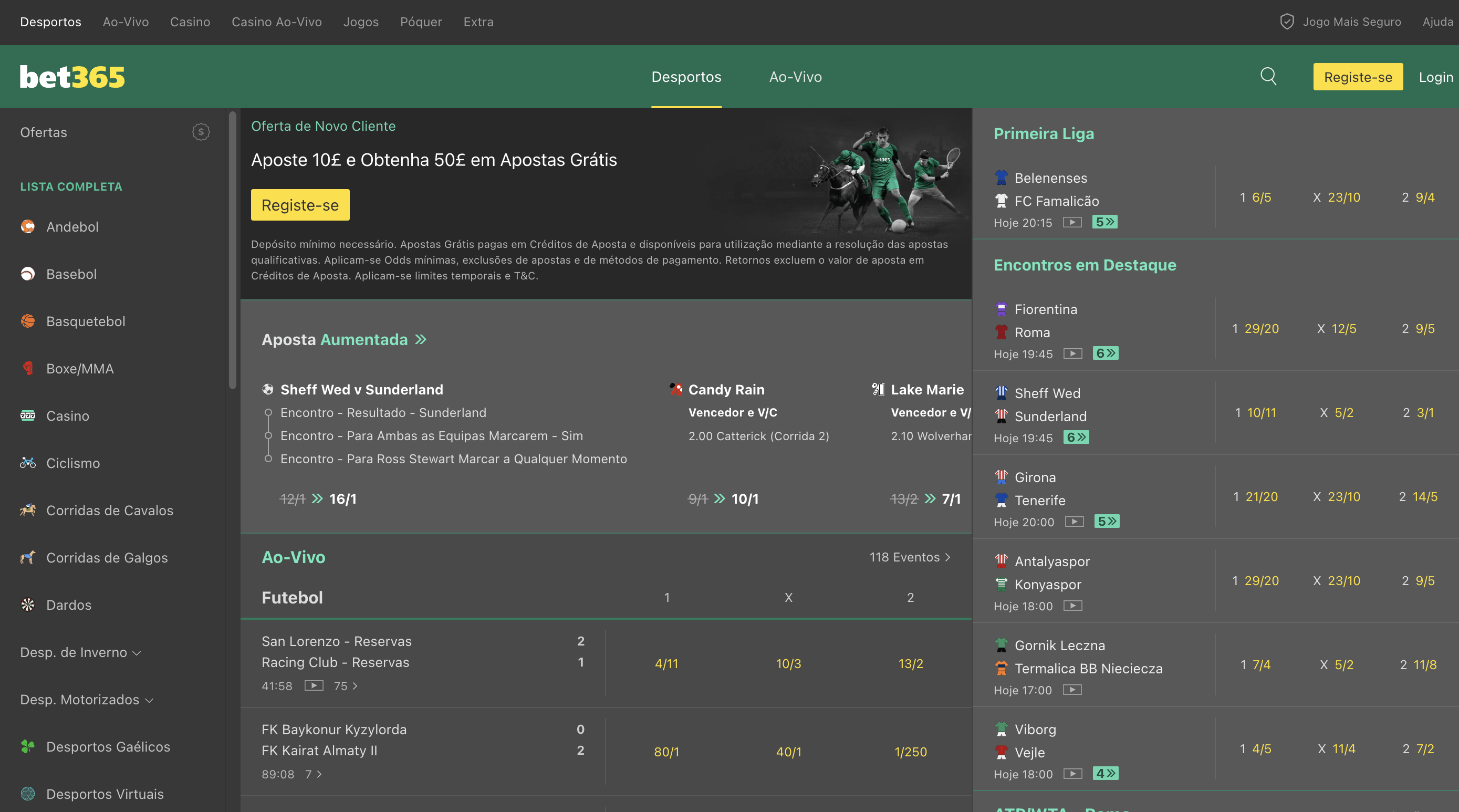
Task: Open Extra in top bar
Action: tap(478, 22)
